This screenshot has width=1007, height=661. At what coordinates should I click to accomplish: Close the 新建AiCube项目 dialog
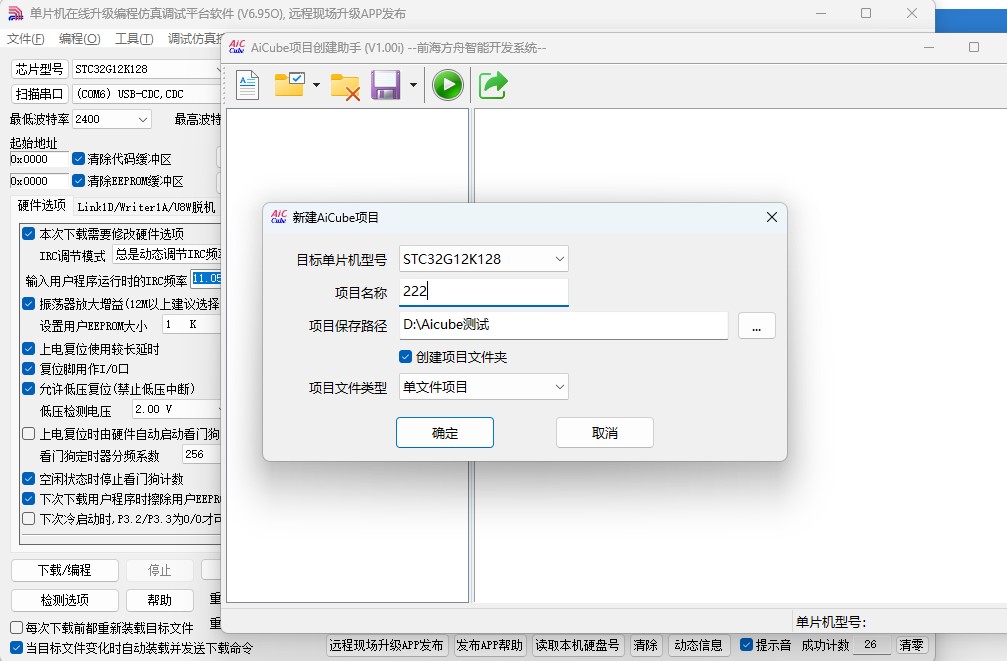coord(772,217)
